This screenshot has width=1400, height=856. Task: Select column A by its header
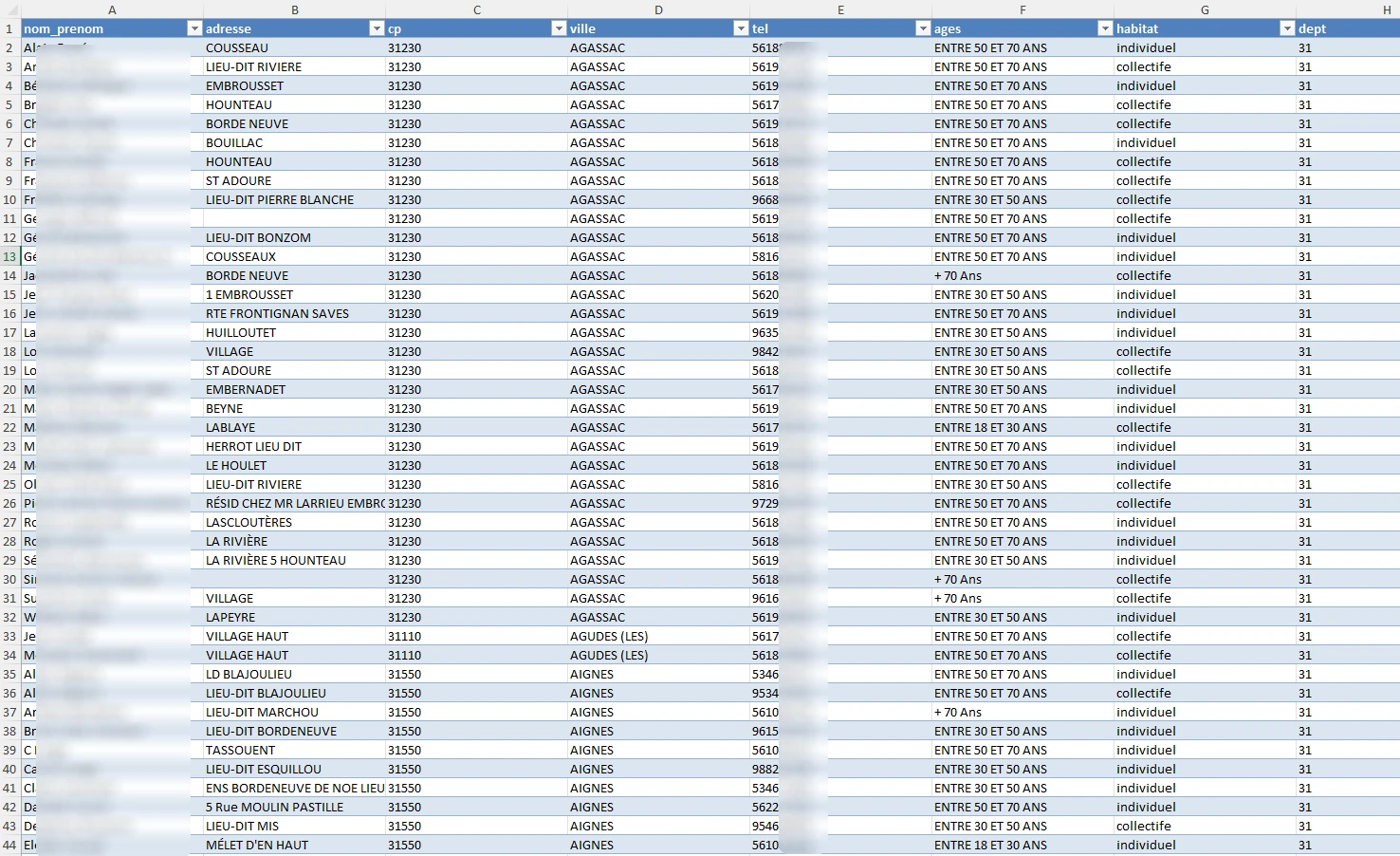112,9
